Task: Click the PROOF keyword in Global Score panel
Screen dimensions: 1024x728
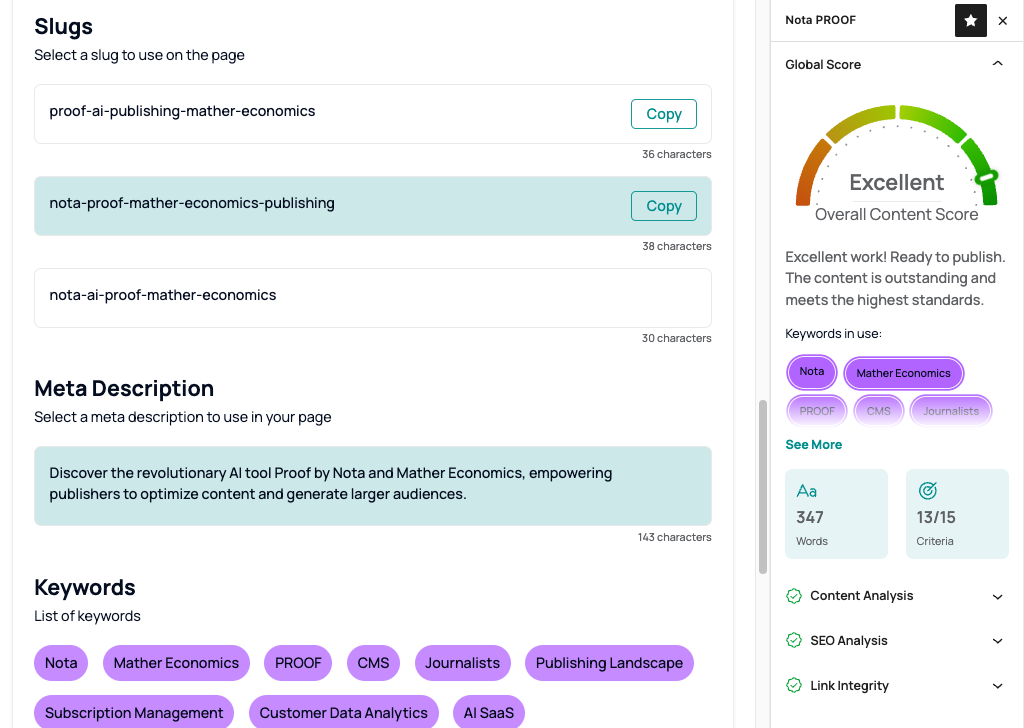Action: [x=817, y=411]
